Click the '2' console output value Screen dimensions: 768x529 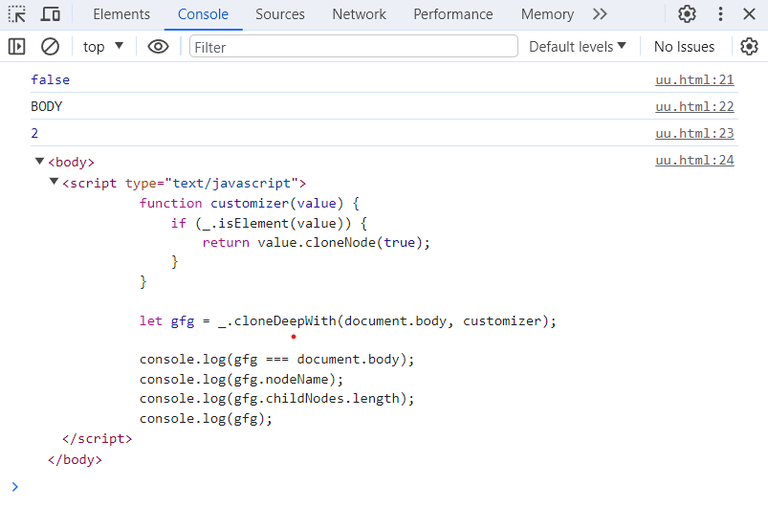(34, 133)
